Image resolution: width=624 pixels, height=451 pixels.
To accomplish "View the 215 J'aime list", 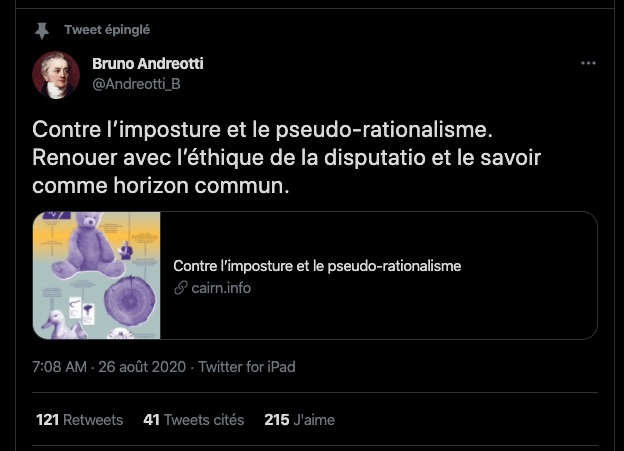I will 299,420.
